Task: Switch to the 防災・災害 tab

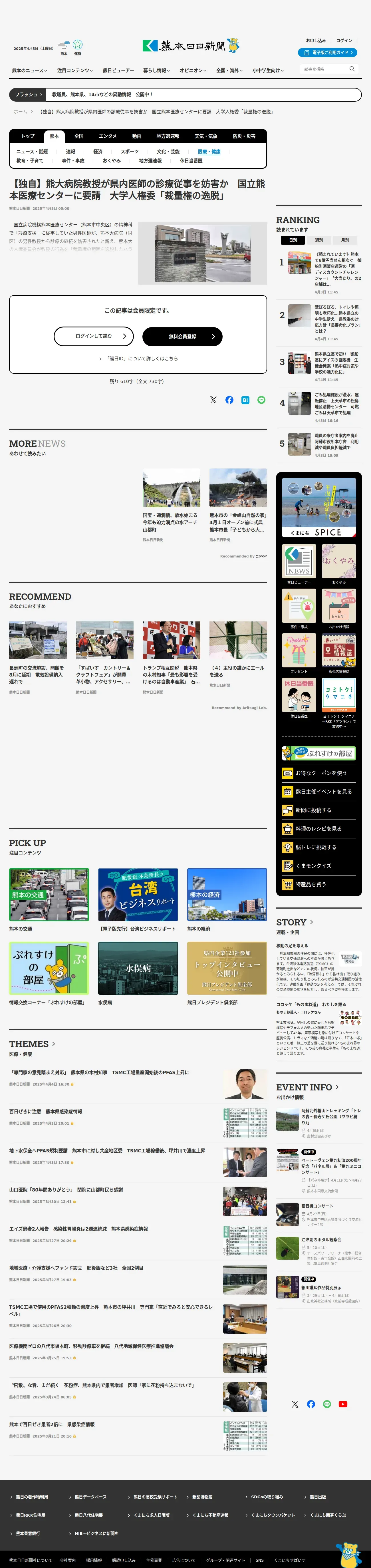Action: [244, 136]
